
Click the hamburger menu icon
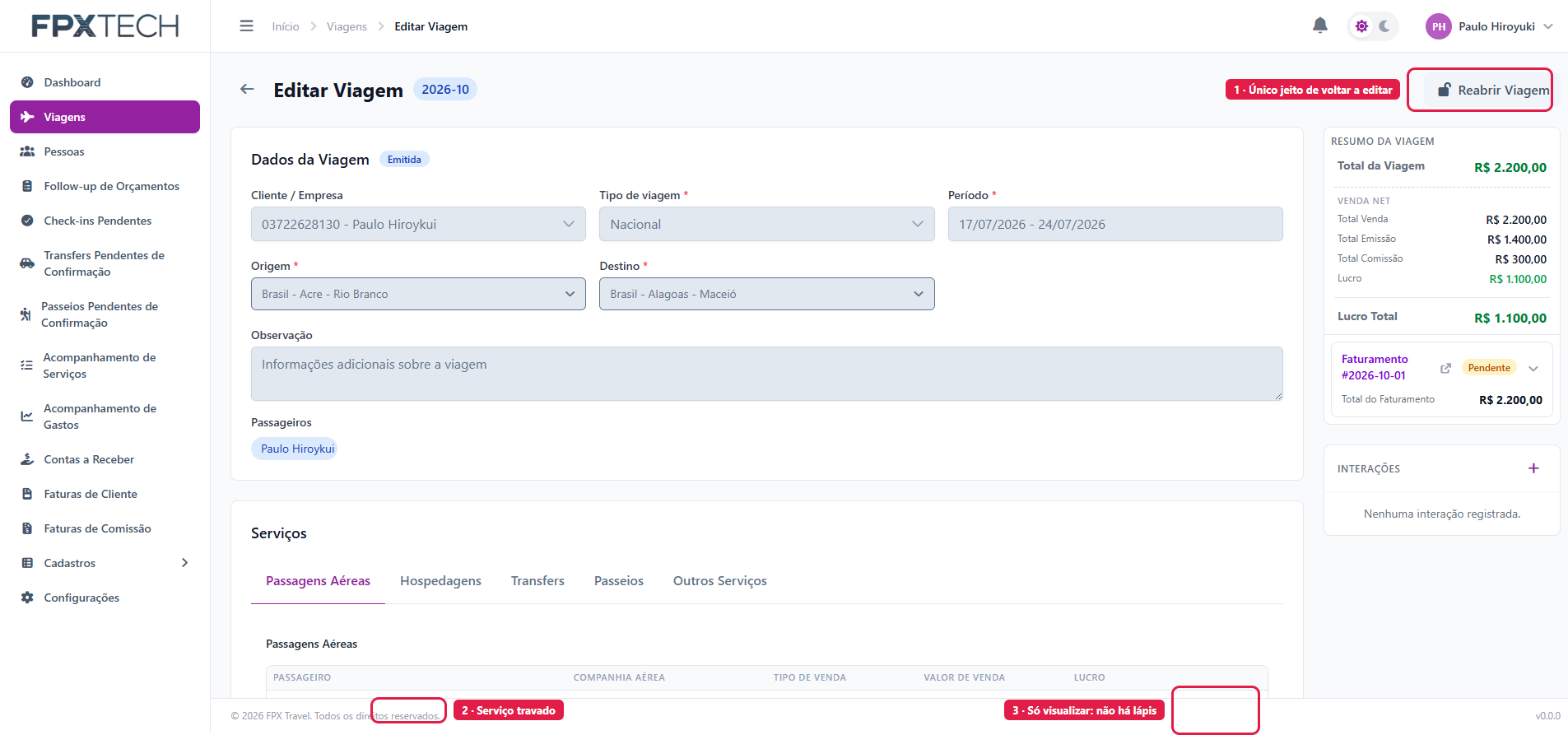pos(246,26)
